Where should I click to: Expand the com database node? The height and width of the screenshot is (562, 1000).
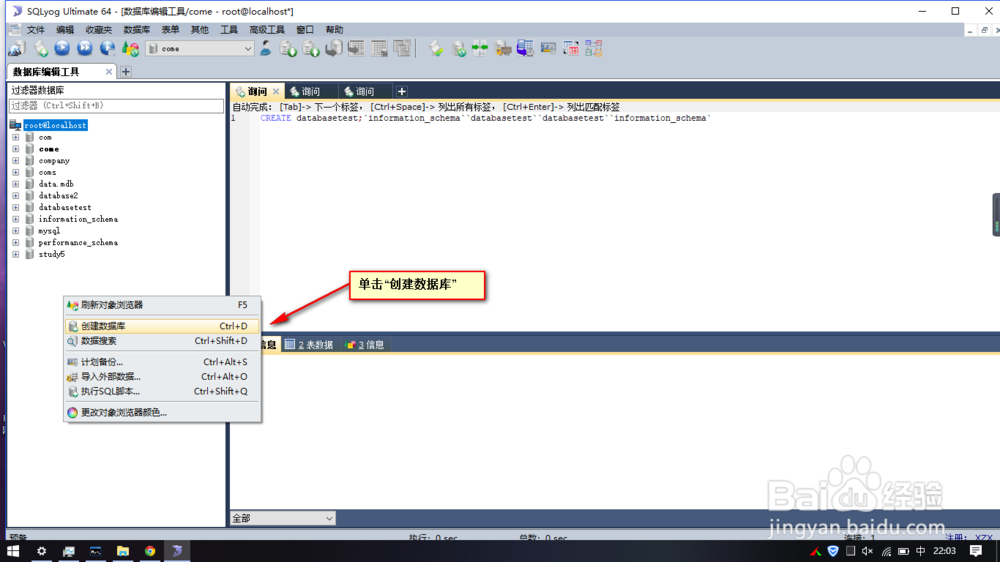(16, 137)
